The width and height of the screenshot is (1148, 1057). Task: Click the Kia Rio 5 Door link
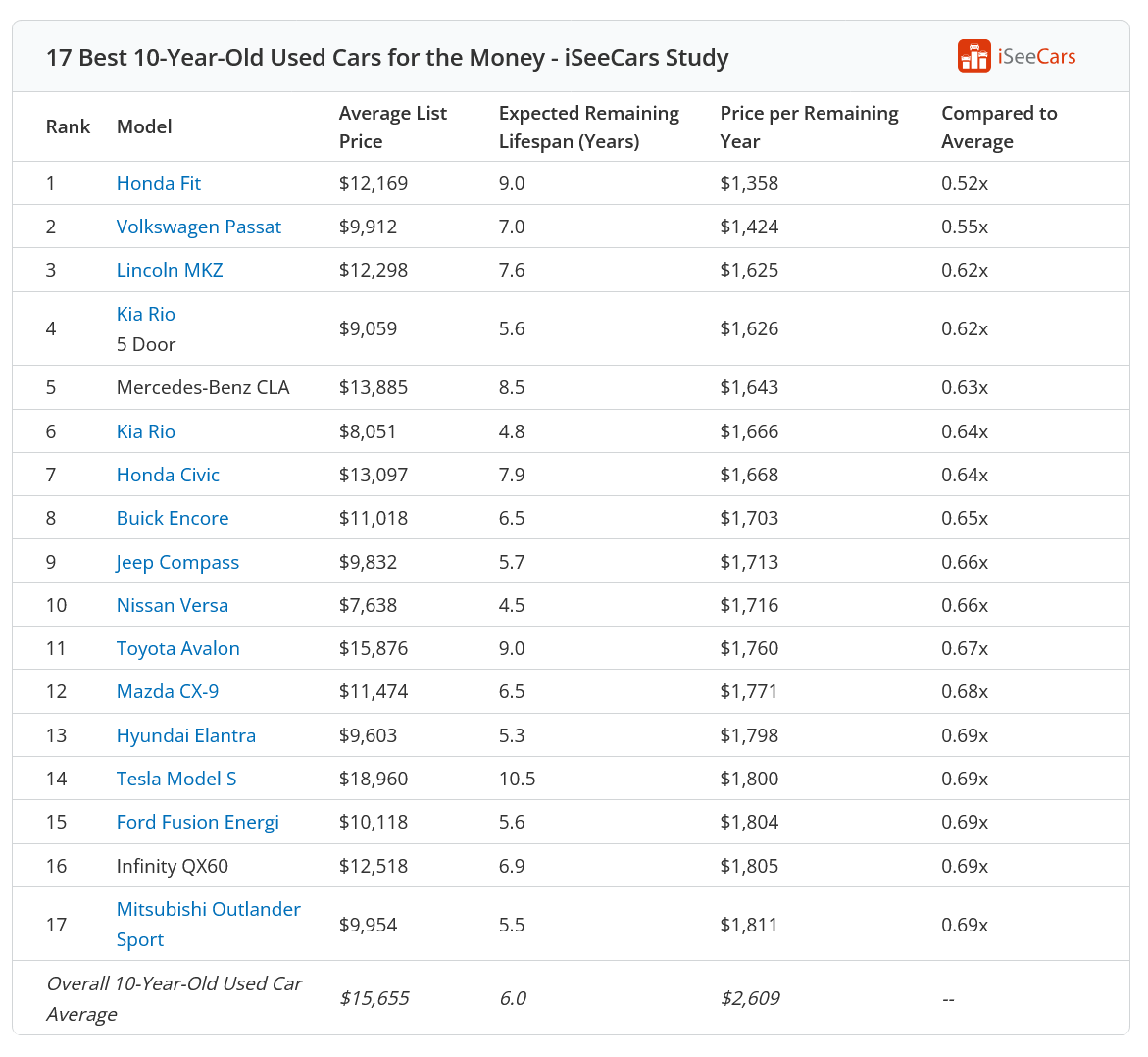[145, 314]
